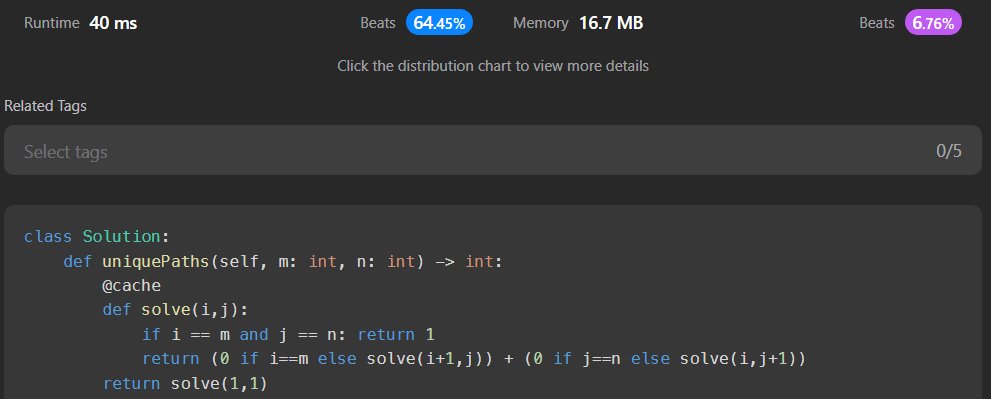This screenshot has height=399, width=991.
Task: Click the 0/5 tag counter
Action: [x=949, y=151]
